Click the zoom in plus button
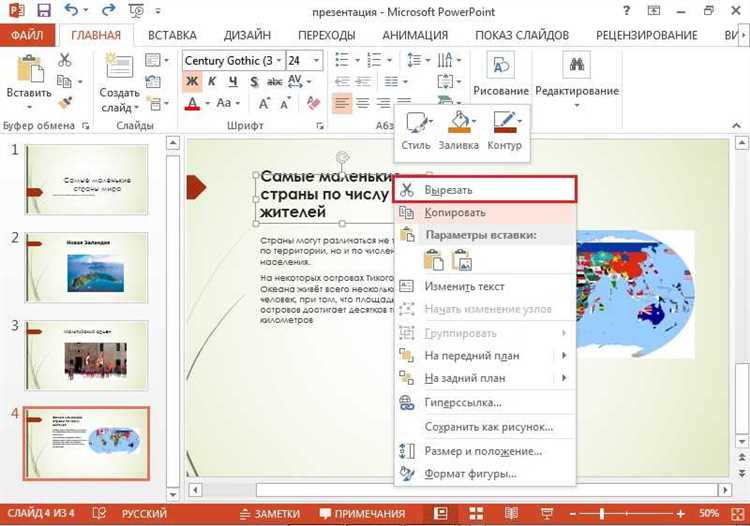Image resolution: width=750 pixels, height=526 pixels. pyautogui.click(x=681, y=514)
